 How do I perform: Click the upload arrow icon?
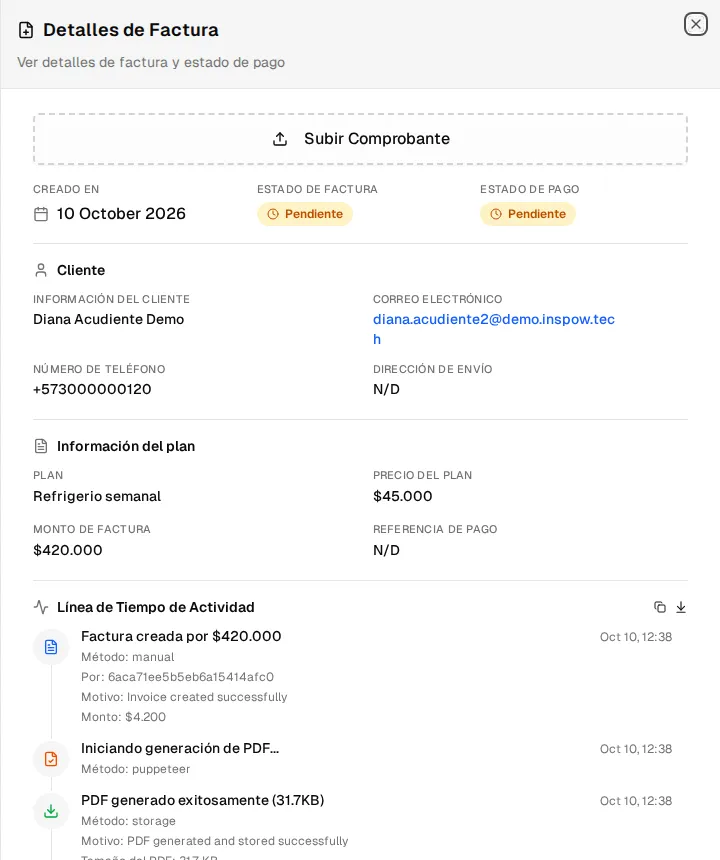pos(280,139)
